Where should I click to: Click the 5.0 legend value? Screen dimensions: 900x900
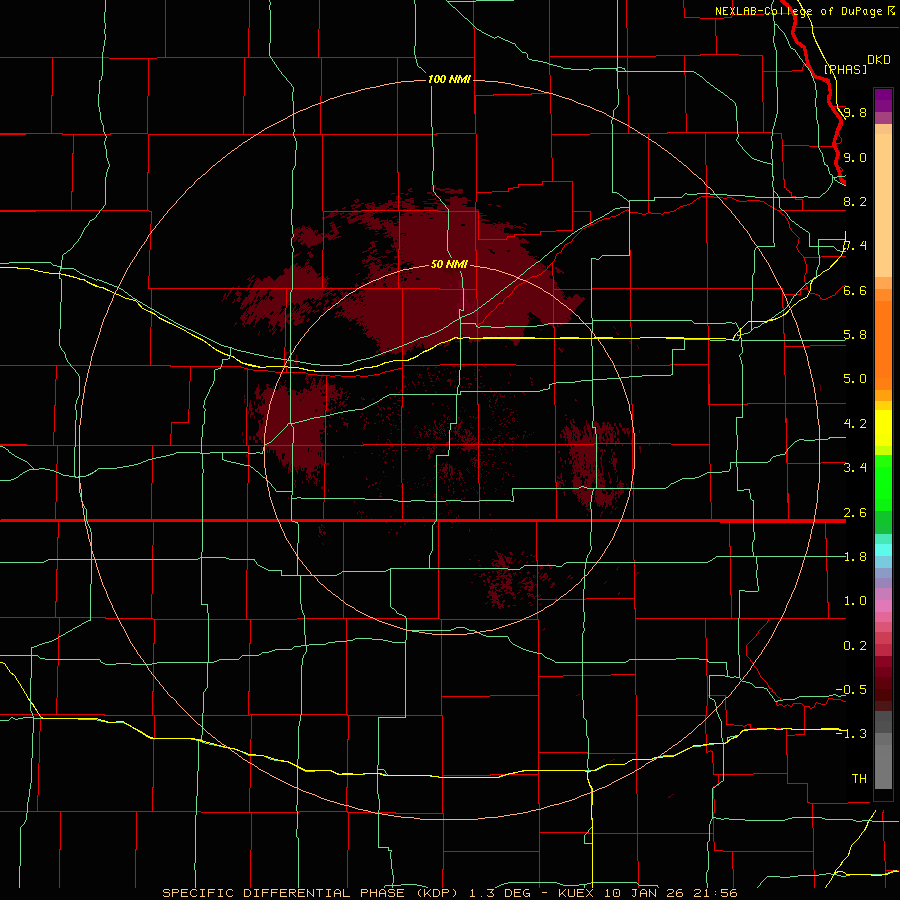[x=855, y=379]
